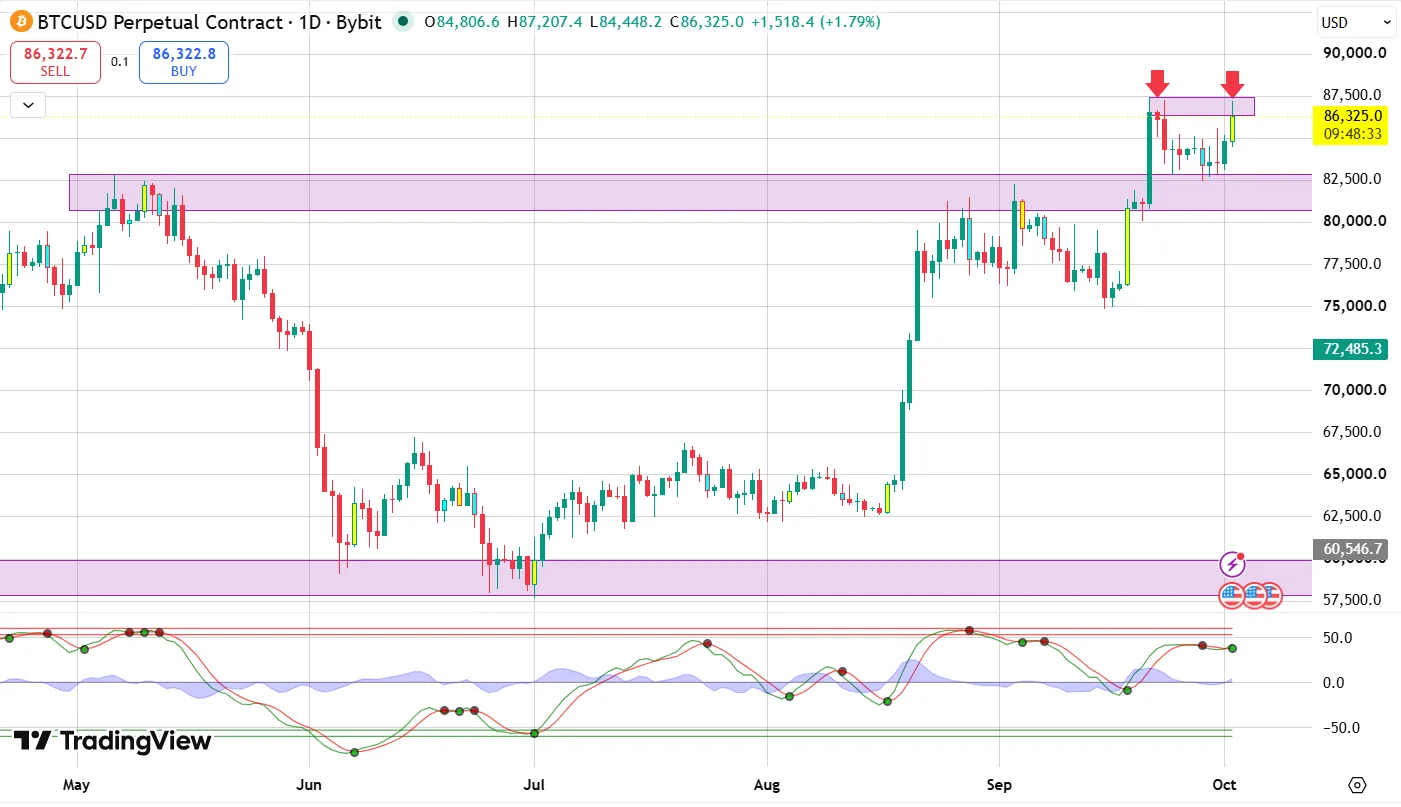Open the leftmost US flag economic event
This screenshot has width=1401, height=807.
1231,597
